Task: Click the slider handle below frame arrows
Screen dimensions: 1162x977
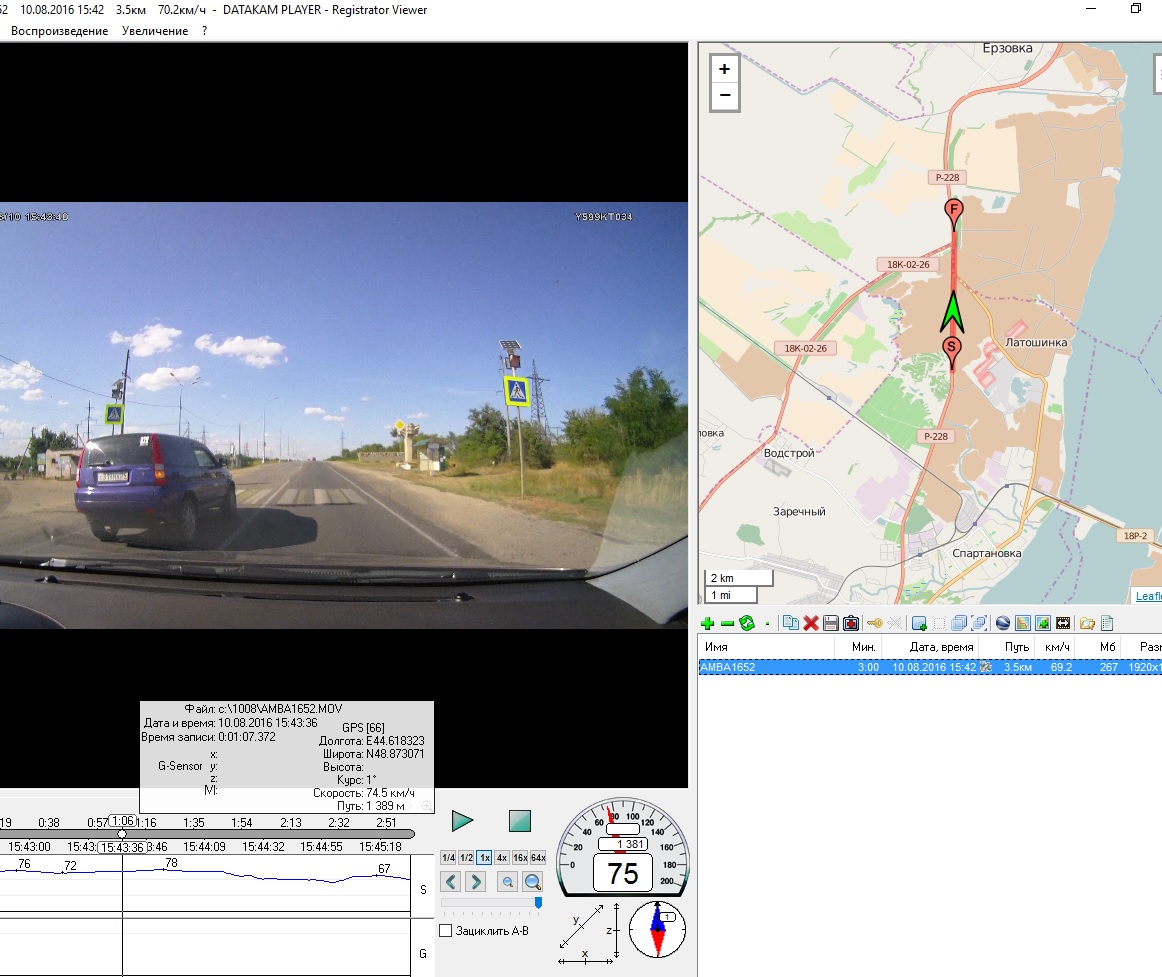Action: pyautogui.click(x=538, y=902)
